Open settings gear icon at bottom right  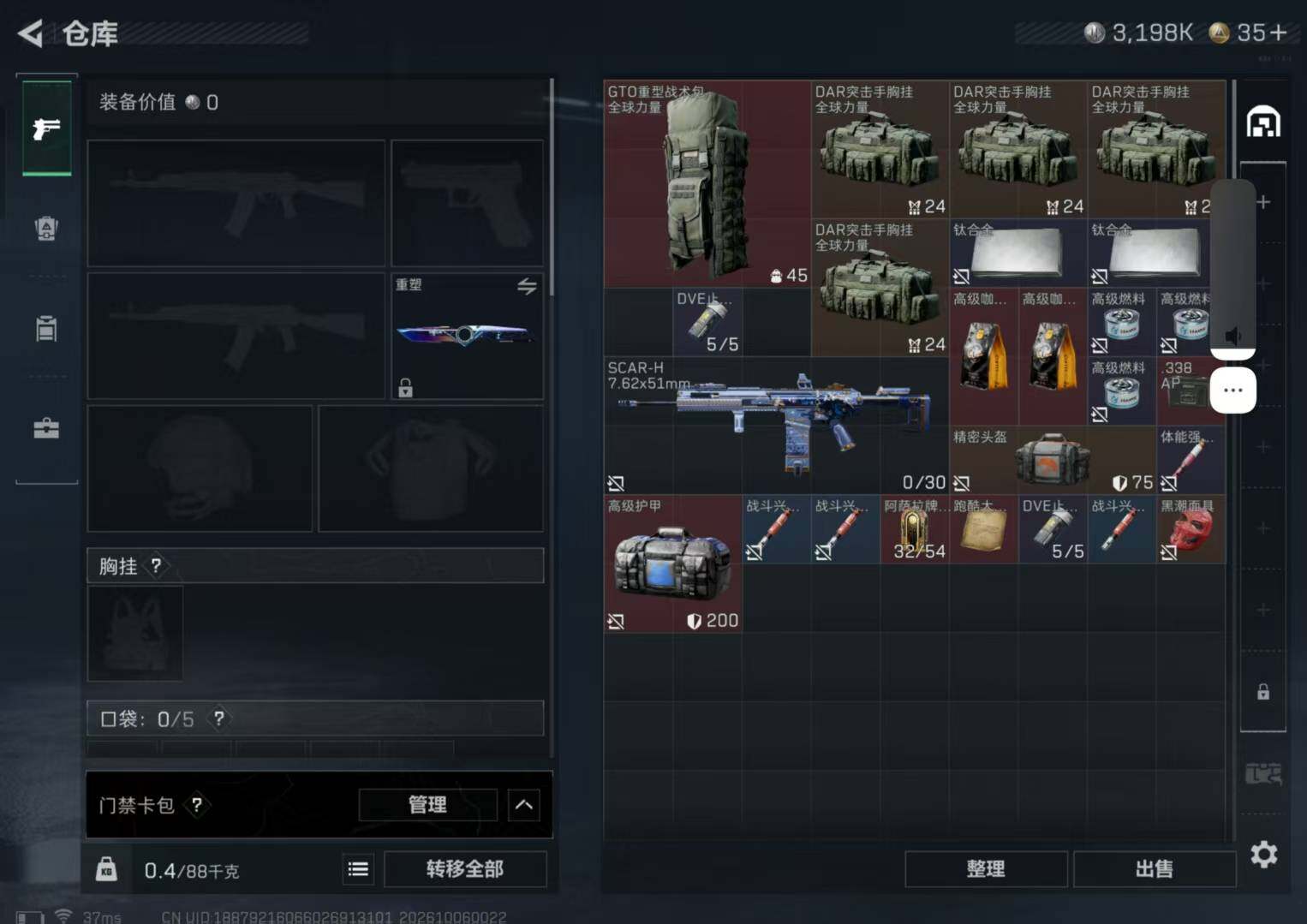(1264, 854)
